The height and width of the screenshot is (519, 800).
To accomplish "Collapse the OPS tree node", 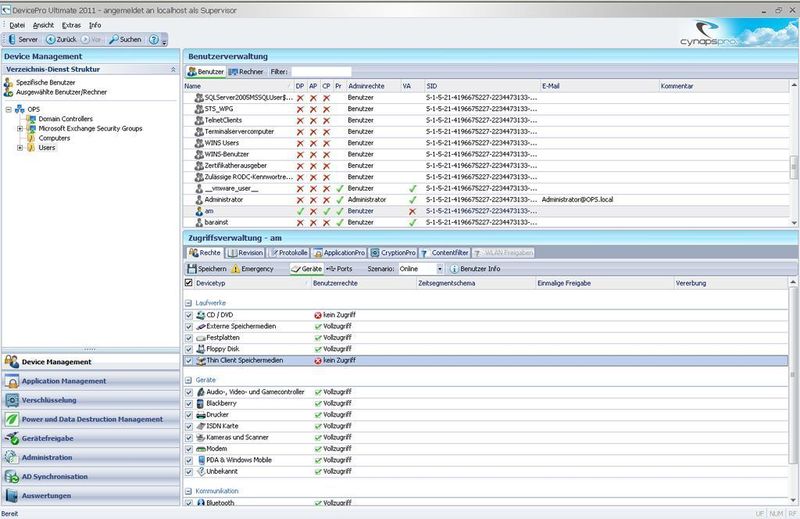I will 9,109.
